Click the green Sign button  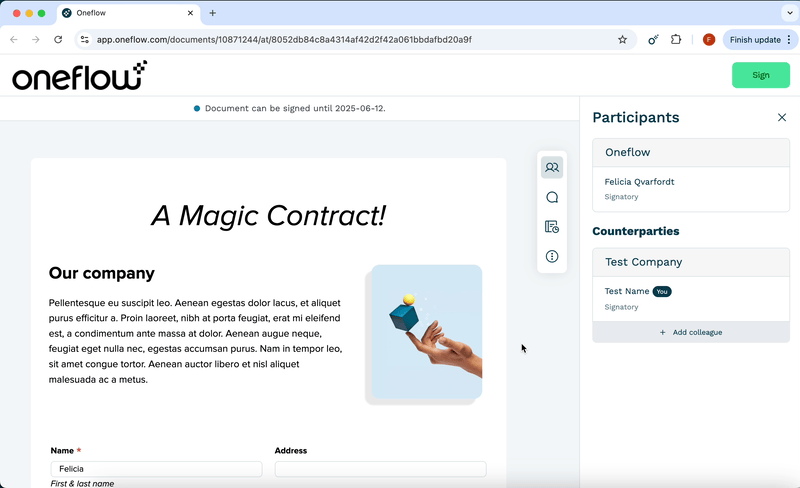(x=761, y=75)
